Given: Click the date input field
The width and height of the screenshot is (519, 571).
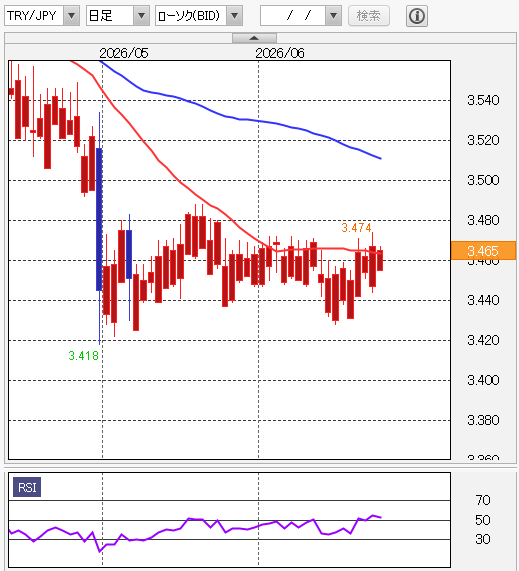Looking at the screenshot, I should pos(293,16).
